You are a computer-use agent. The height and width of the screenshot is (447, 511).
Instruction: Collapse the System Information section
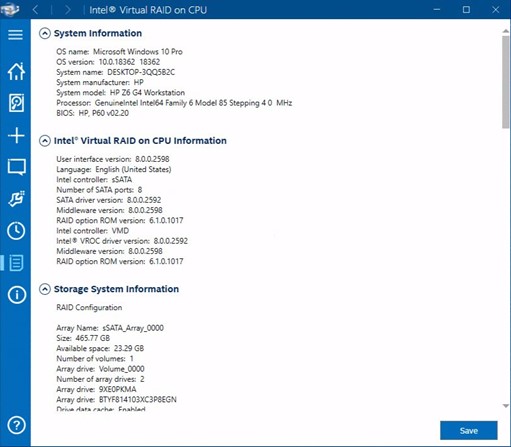pos(45,33)
